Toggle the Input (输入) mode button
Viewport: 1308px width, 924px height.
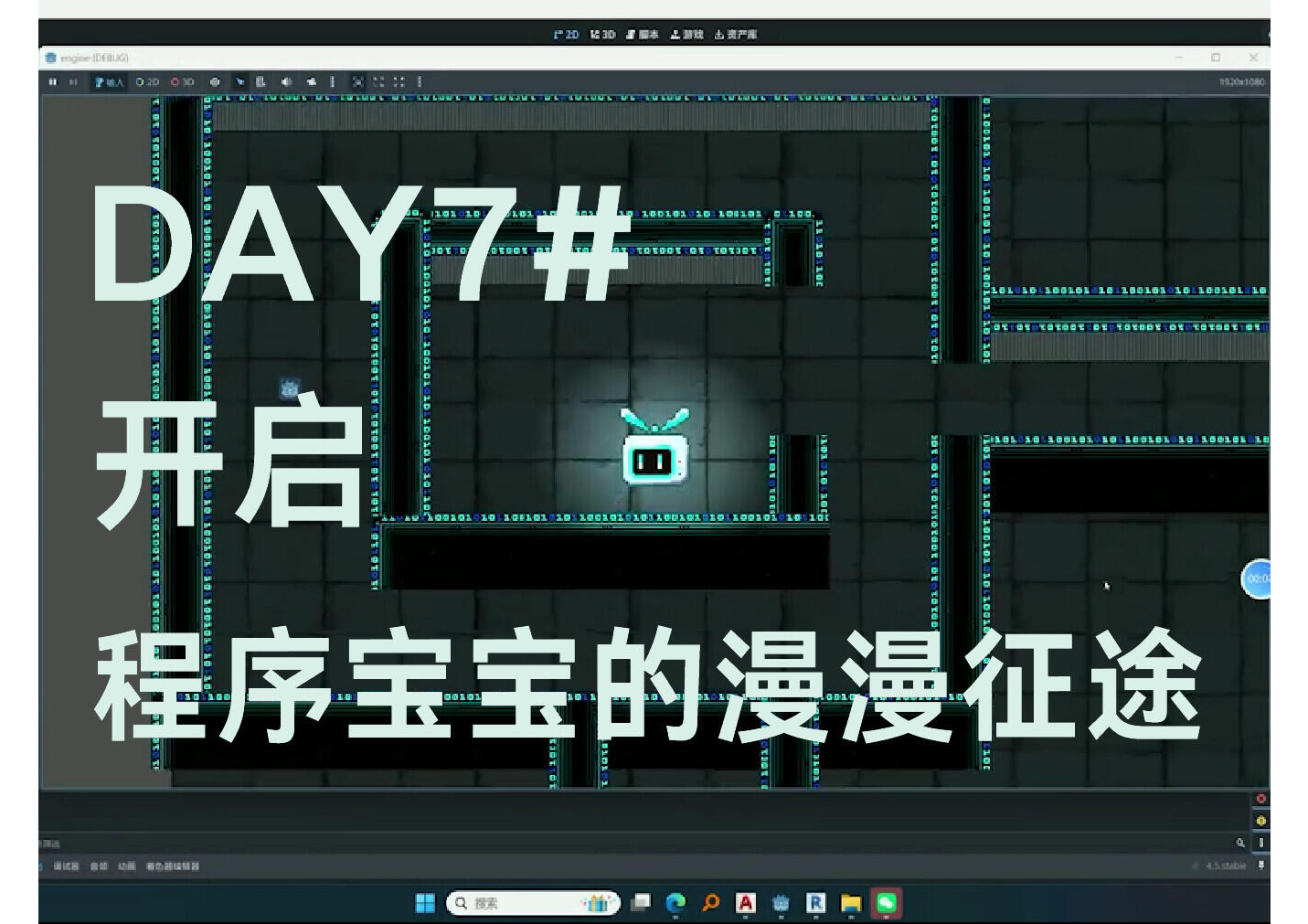coord(109,82)
